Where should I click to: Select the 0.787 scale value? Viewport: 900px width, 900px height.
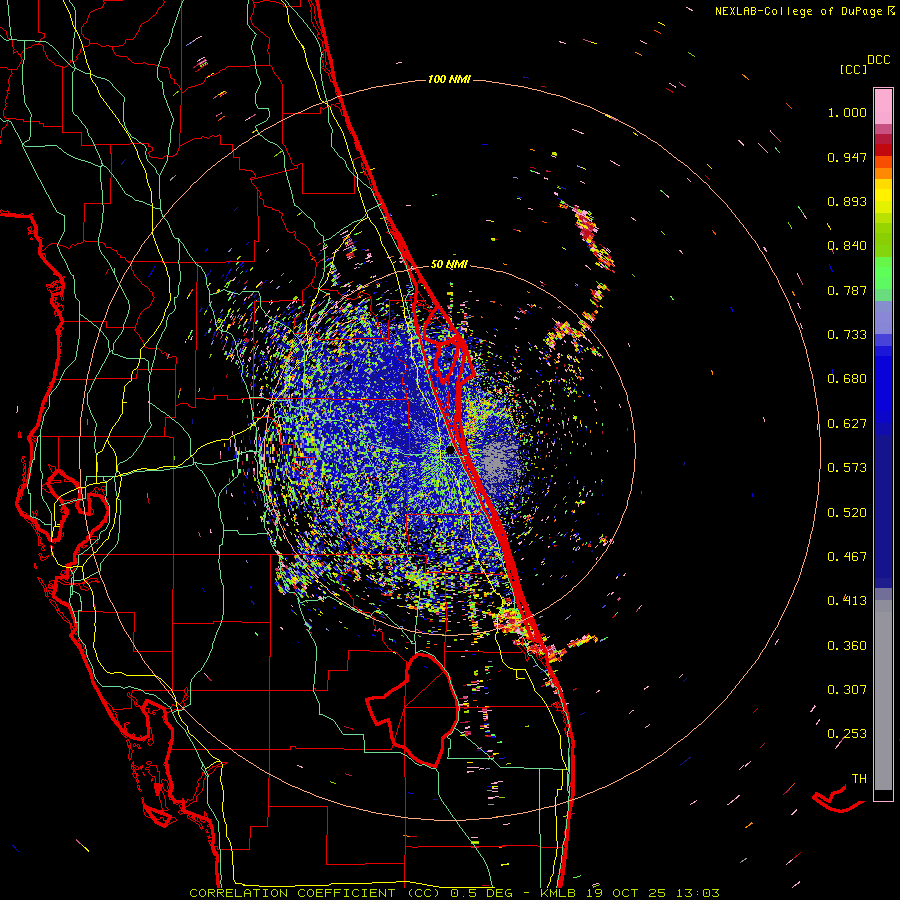pyautogui.click(x=847, y=290)
